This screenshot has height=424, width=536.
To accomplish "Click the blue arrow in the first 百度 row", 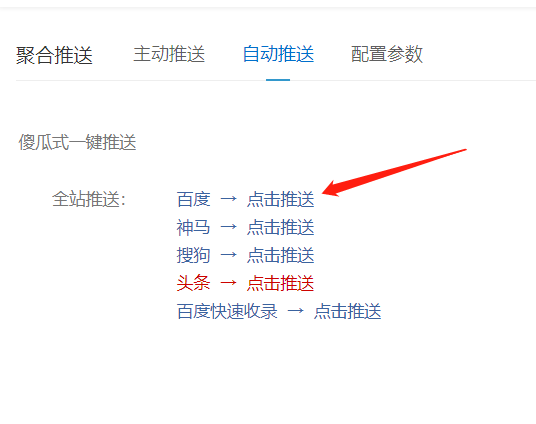I will click(229, 198).
